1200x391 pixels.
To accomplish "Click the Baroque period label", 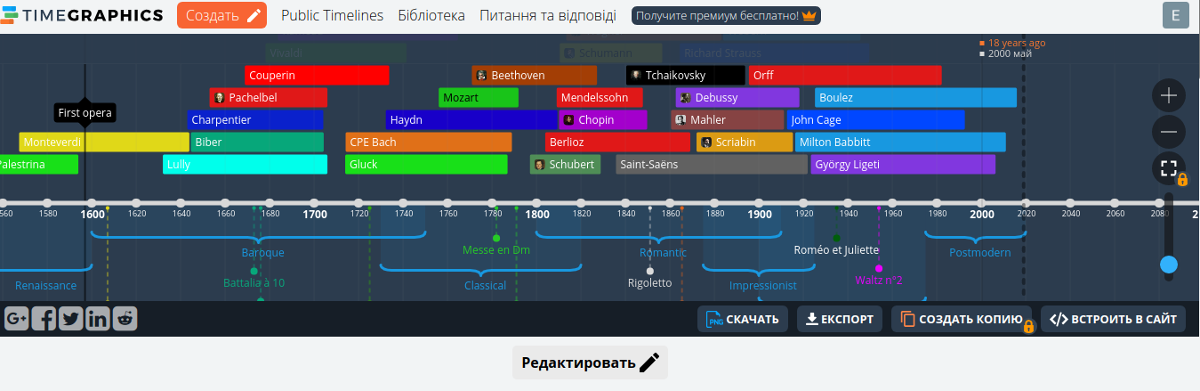I will (x=263, y=252).
